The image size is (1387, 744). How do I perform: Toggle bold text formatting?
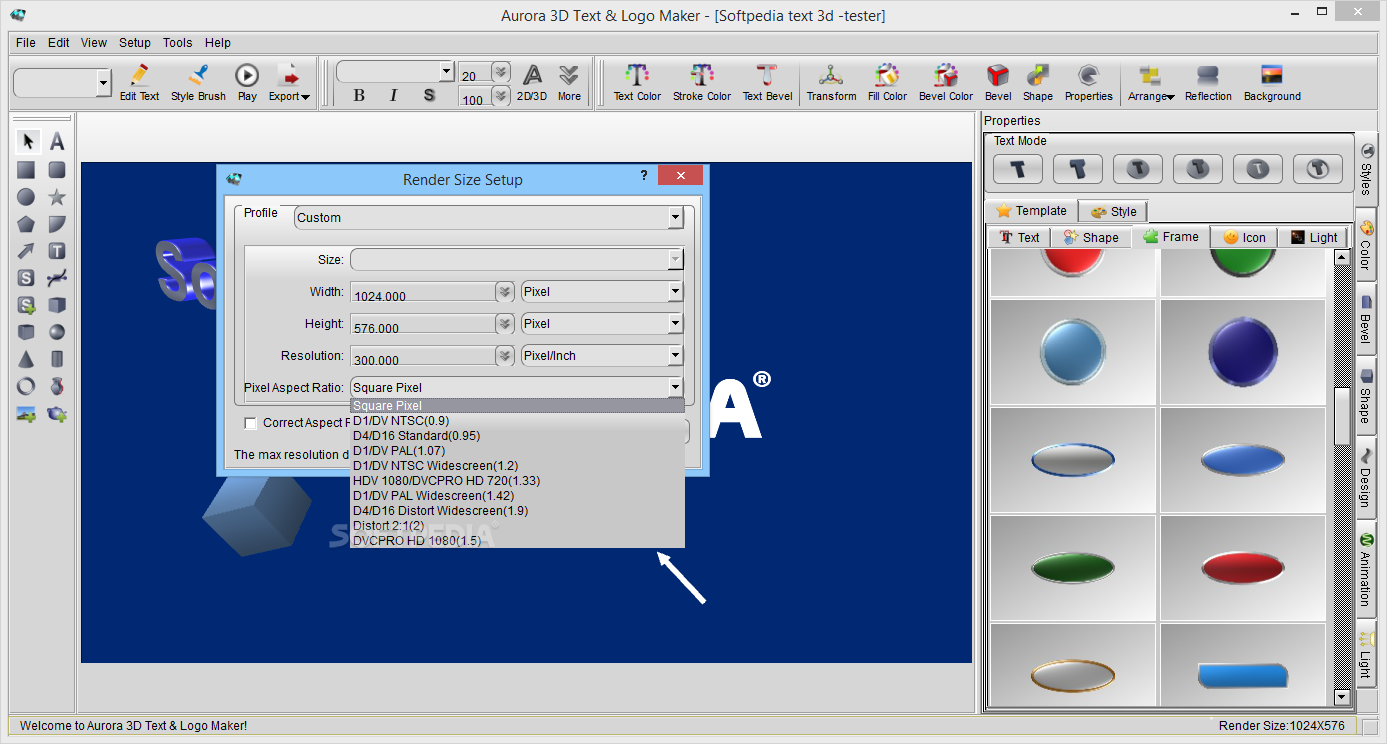point(359,95)
